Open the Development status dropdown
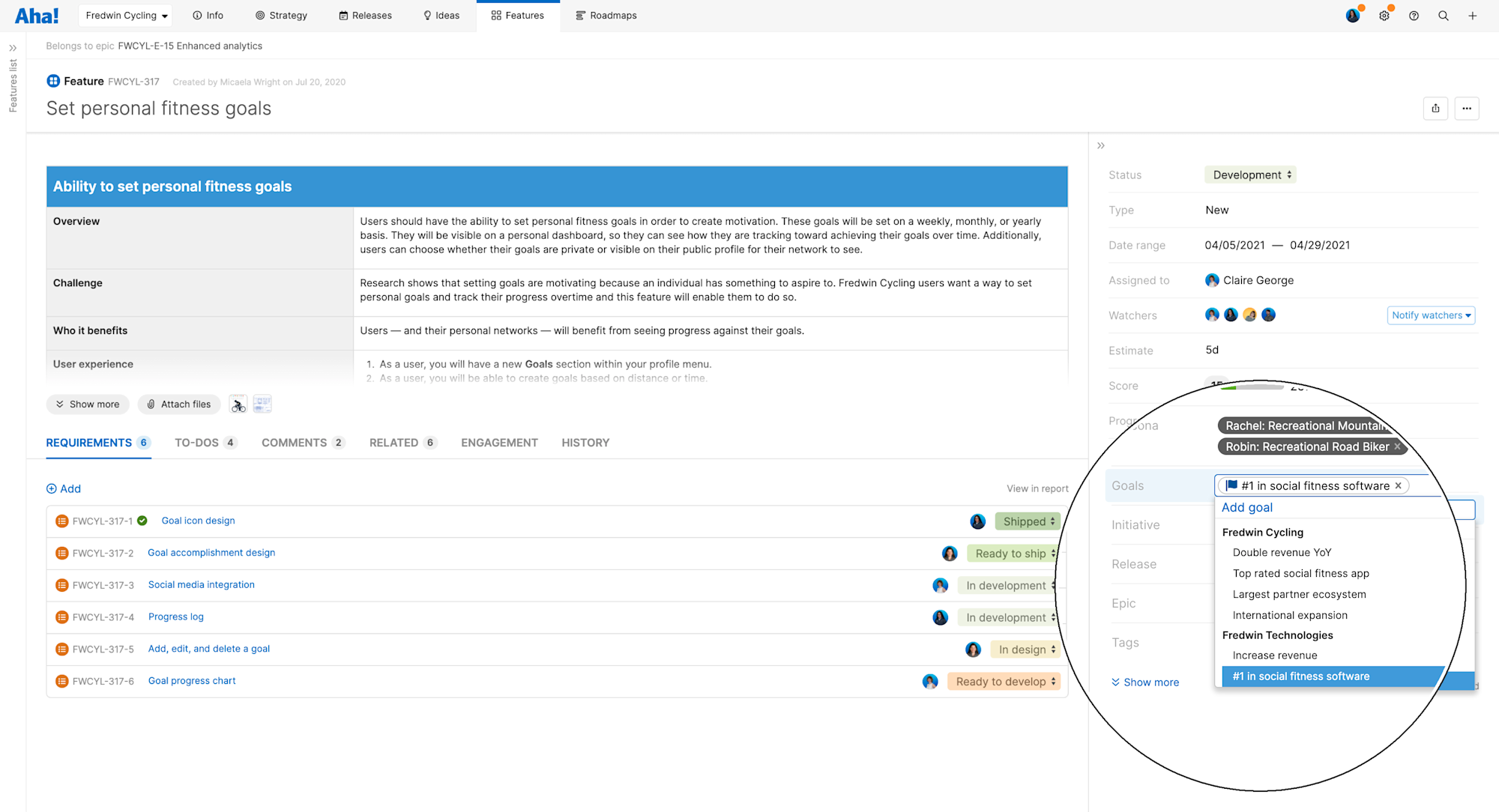Screen dimensions: 1499x812 (1250, 175)
